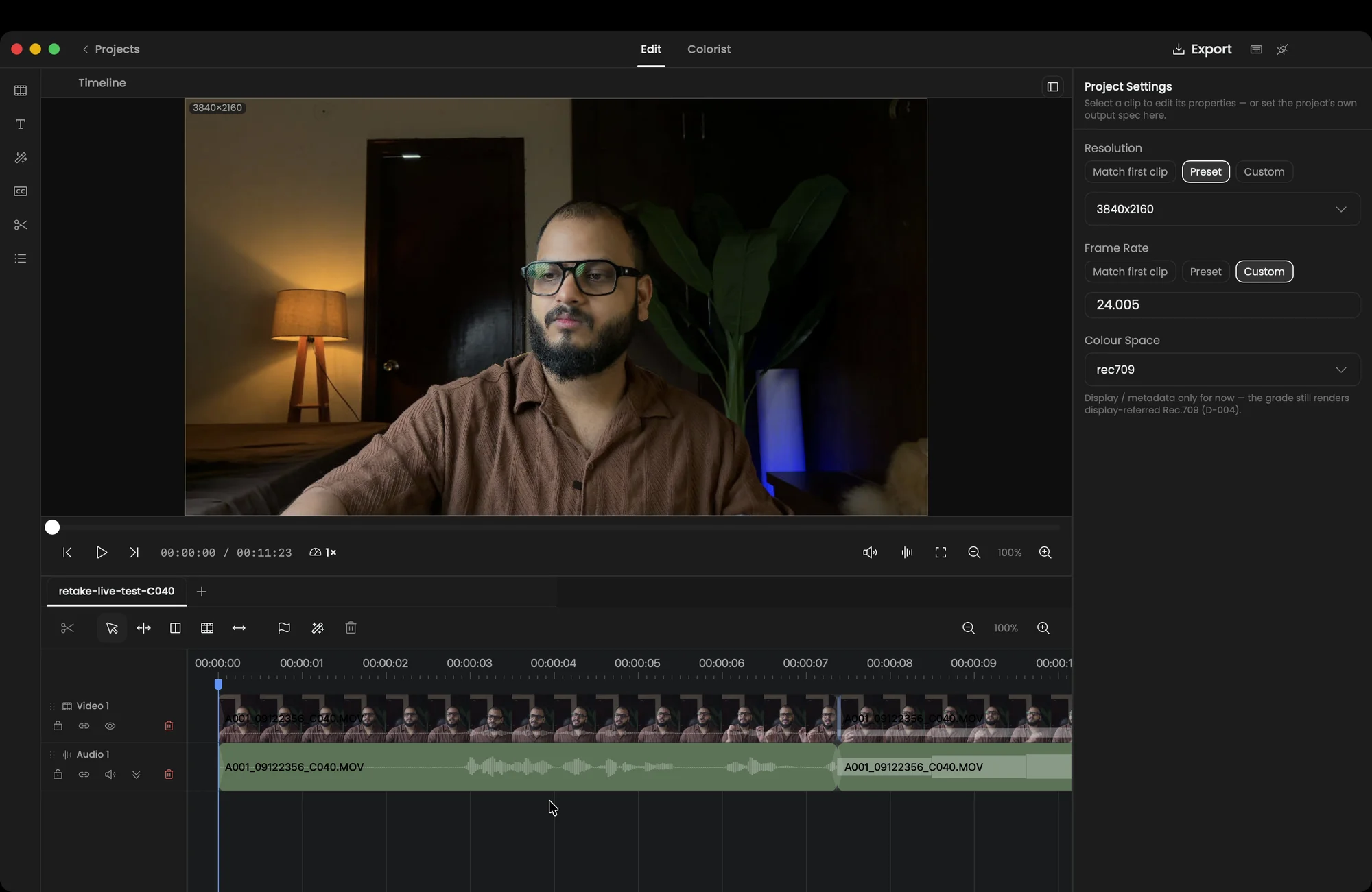Click the two-column trim tool icon
Image resolution: width=1372 pixels, height=892 pixels.
pos(175,628)
